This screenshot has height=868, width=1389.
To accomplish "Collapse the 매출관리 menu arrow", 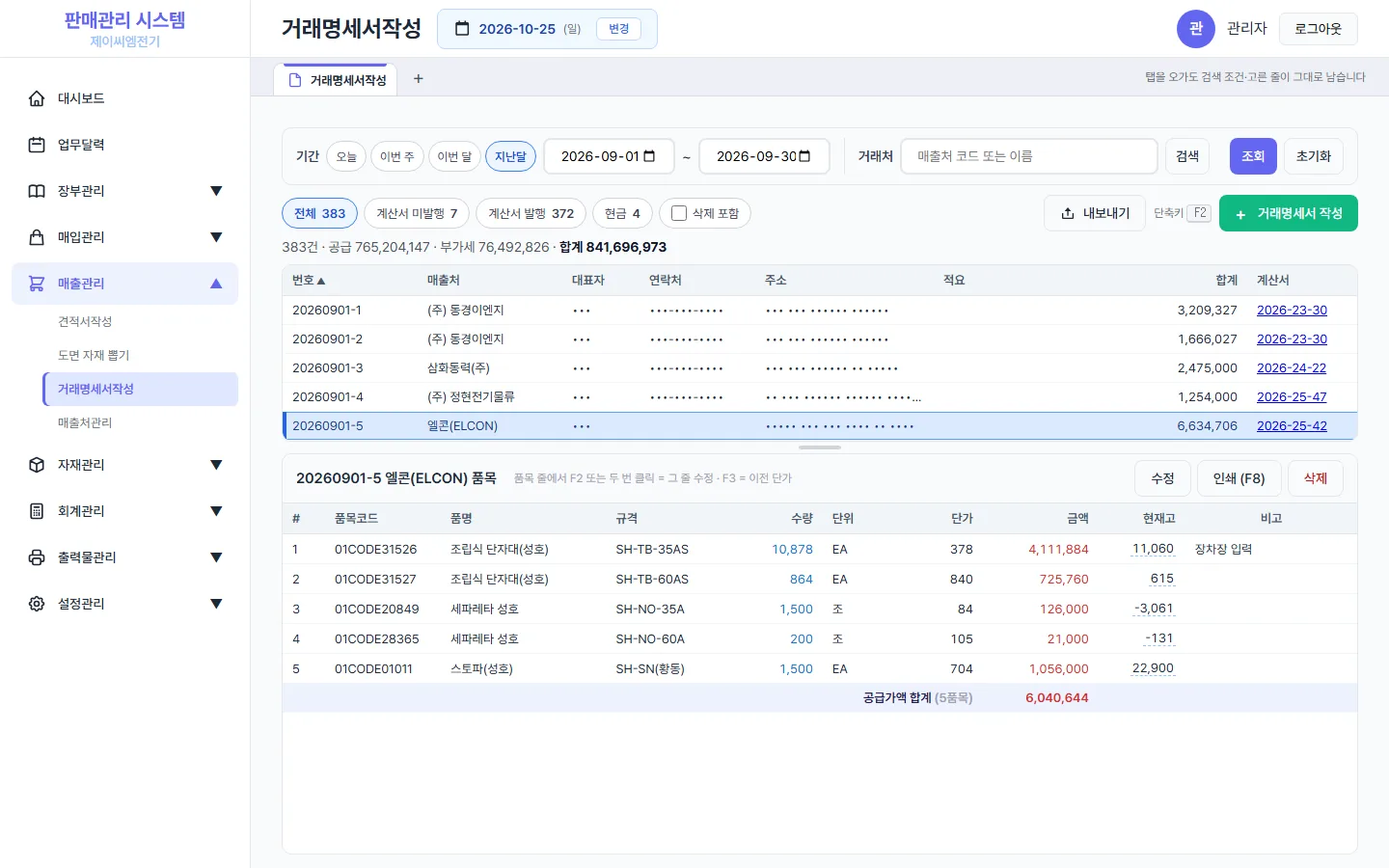I will click(x=216, y=284).
